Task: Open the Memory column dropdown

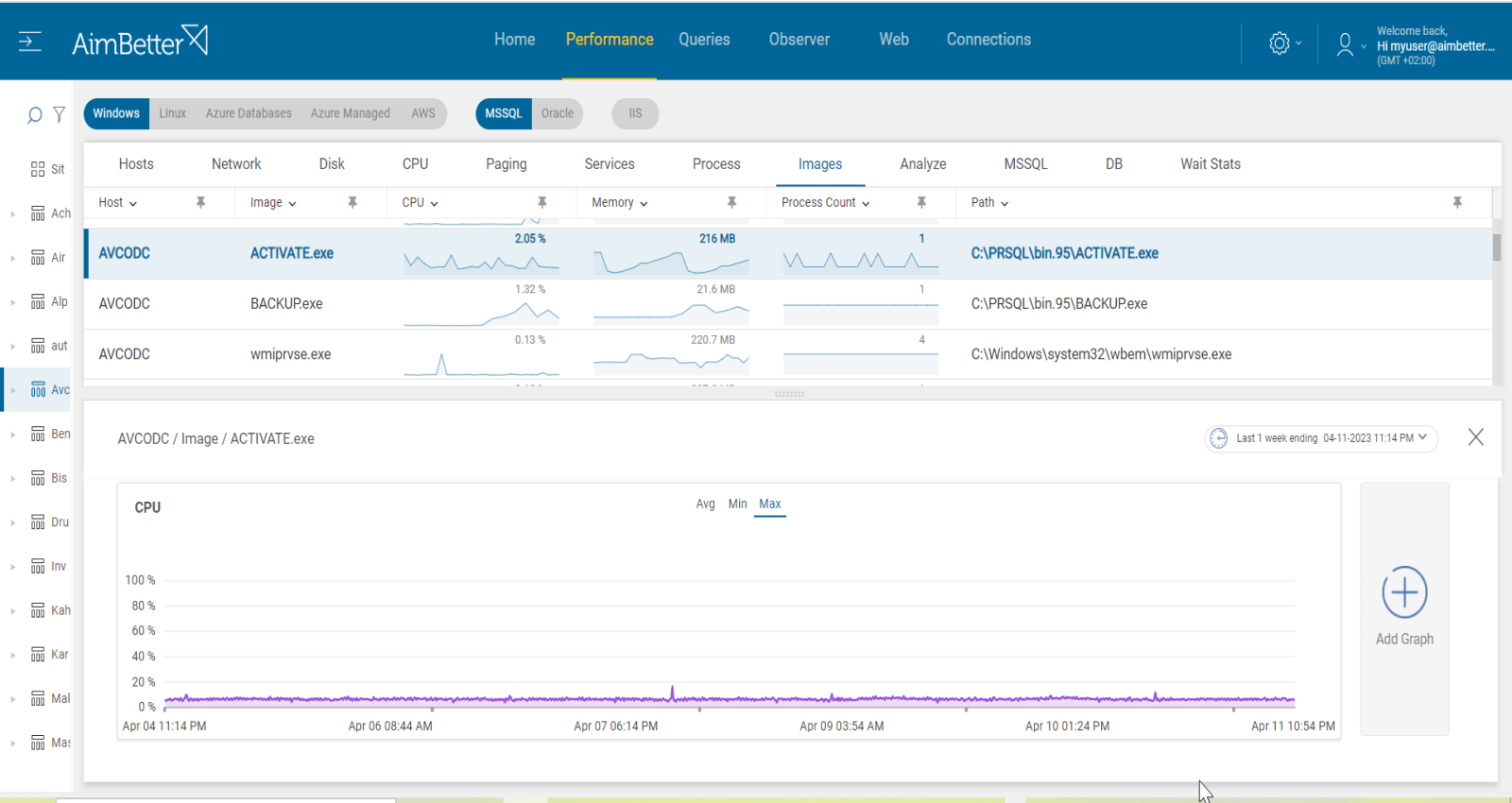Action: 644,204
